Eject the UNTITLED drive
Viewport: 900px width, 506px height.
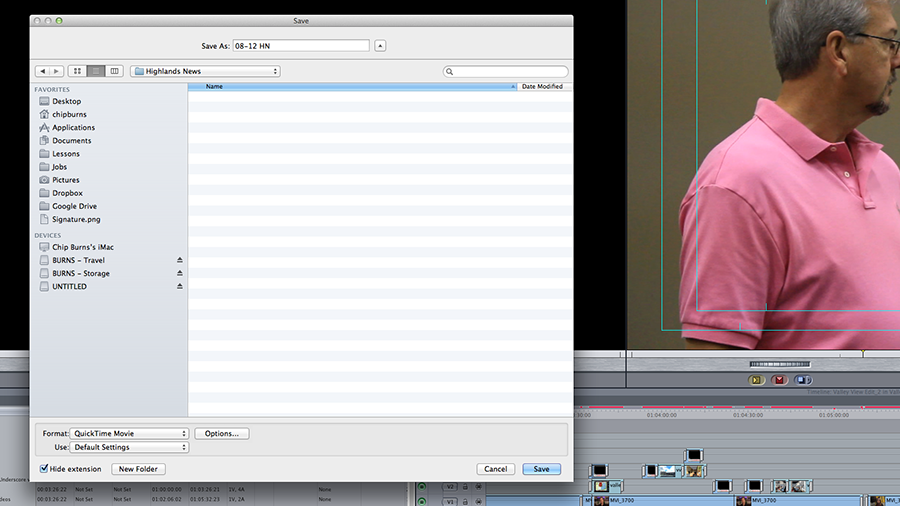pyautogui.click(x=180, y=286)
